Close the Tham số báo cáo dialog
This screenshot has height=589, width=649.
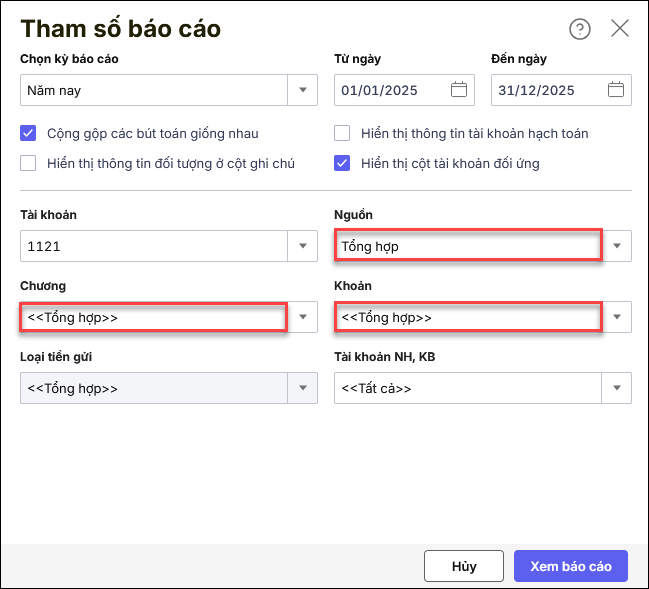pos(620,28)
